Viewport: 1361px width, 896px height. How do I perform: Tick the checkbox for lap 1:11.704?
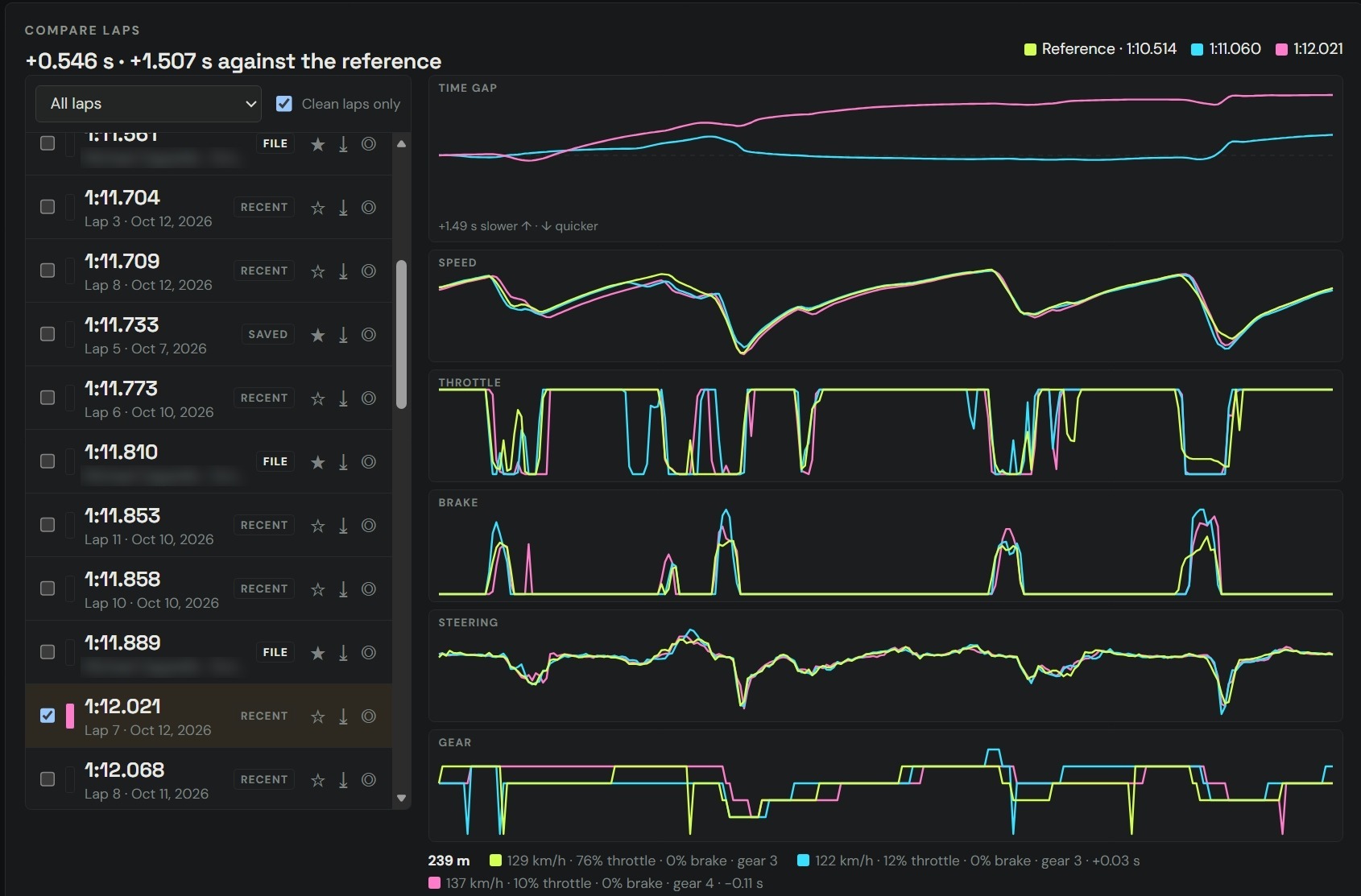tap(48, 207)
